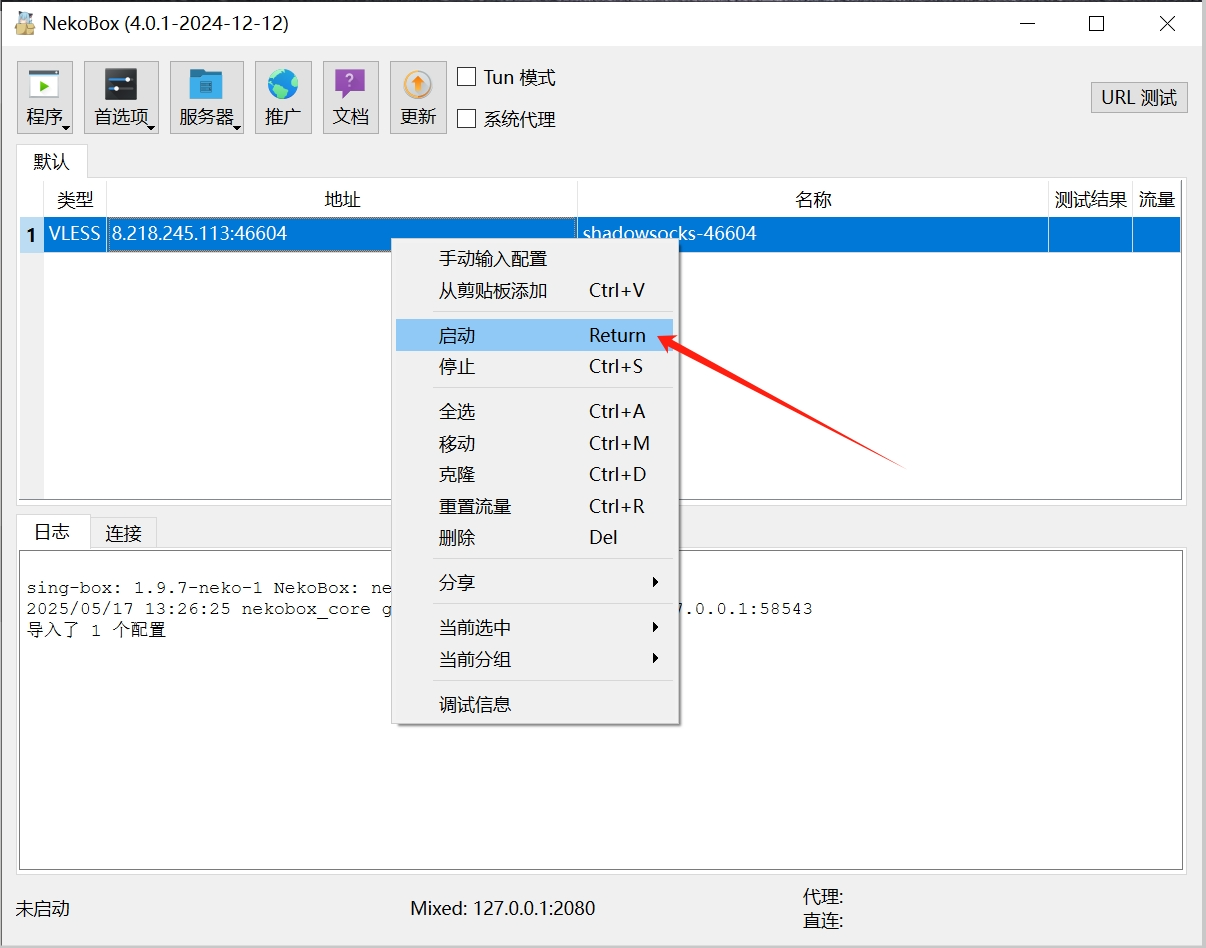Choose 重置流量 from the context menu

[x=535, y=507]
